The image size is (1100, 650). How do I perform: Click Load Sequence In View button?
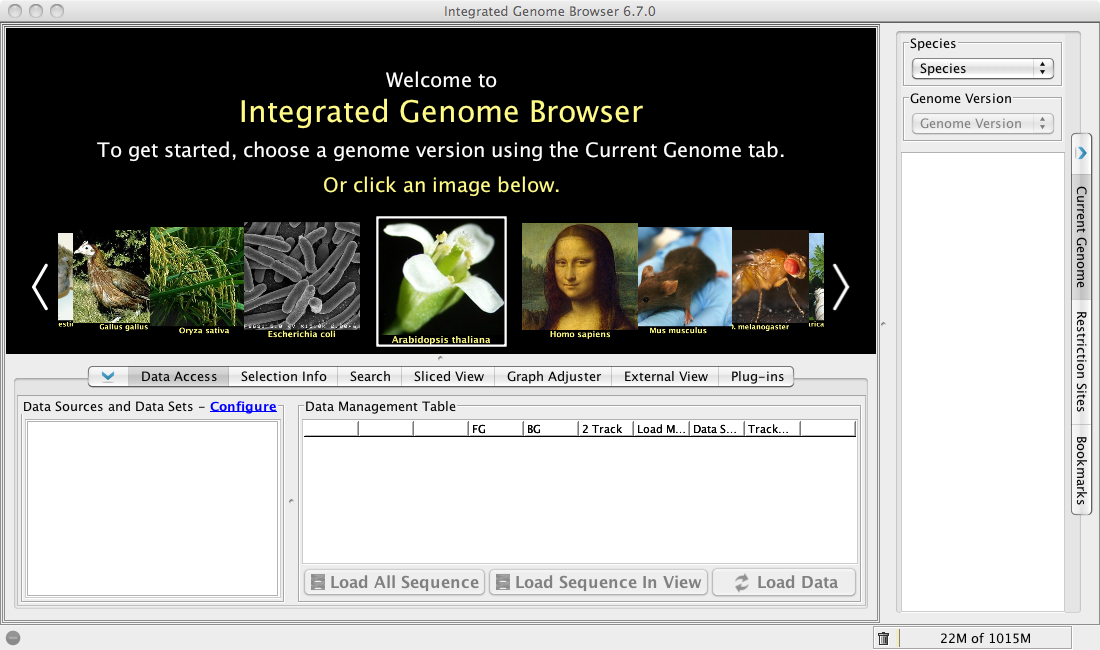[x=598, y=582]
